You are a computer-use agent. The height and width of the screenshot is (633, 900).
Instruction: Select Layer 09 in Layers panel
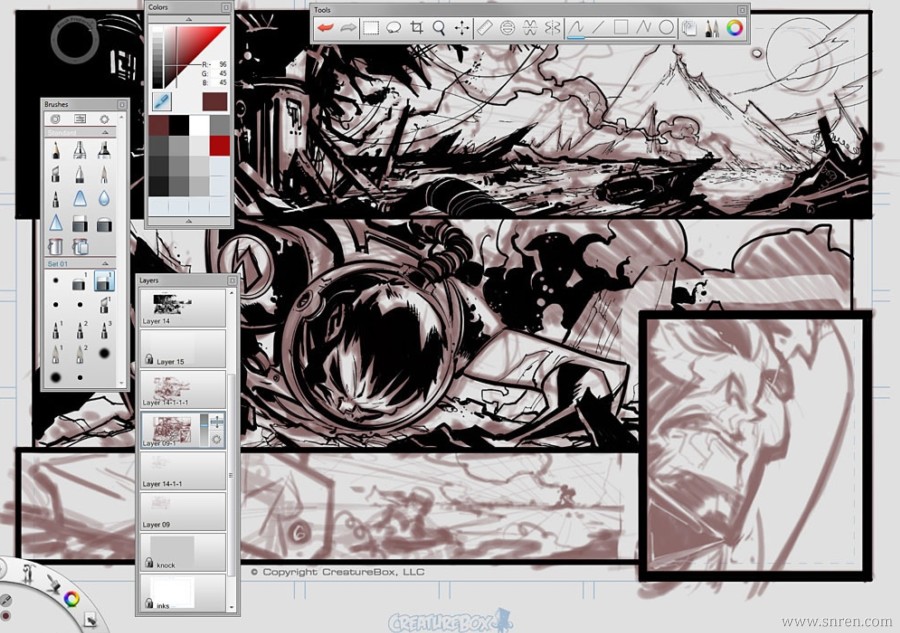coord(183,511)
